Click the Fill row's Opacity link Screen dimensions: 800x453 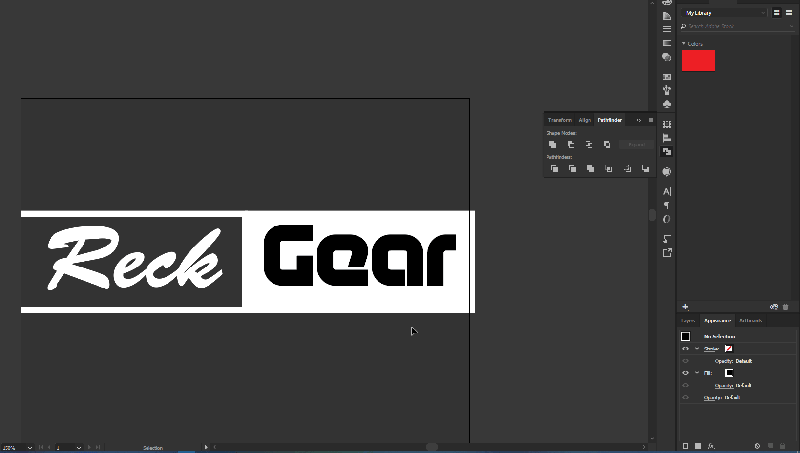(724, 386)
